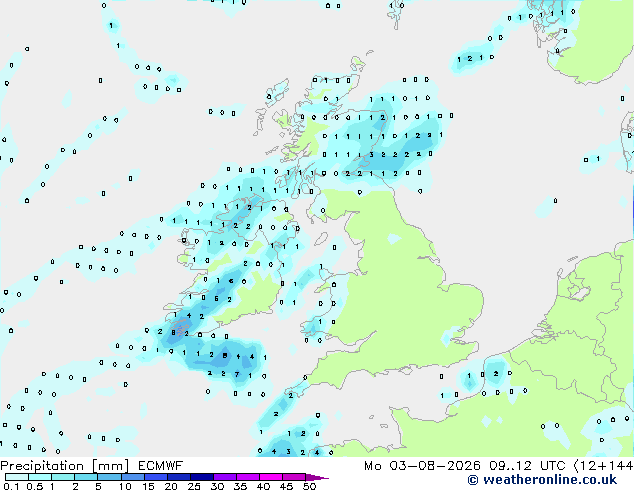This screenshot has width=634, height=490.
Task: Click the 'Precipitation [mm]' title text
Action: (x=65, y=466)
